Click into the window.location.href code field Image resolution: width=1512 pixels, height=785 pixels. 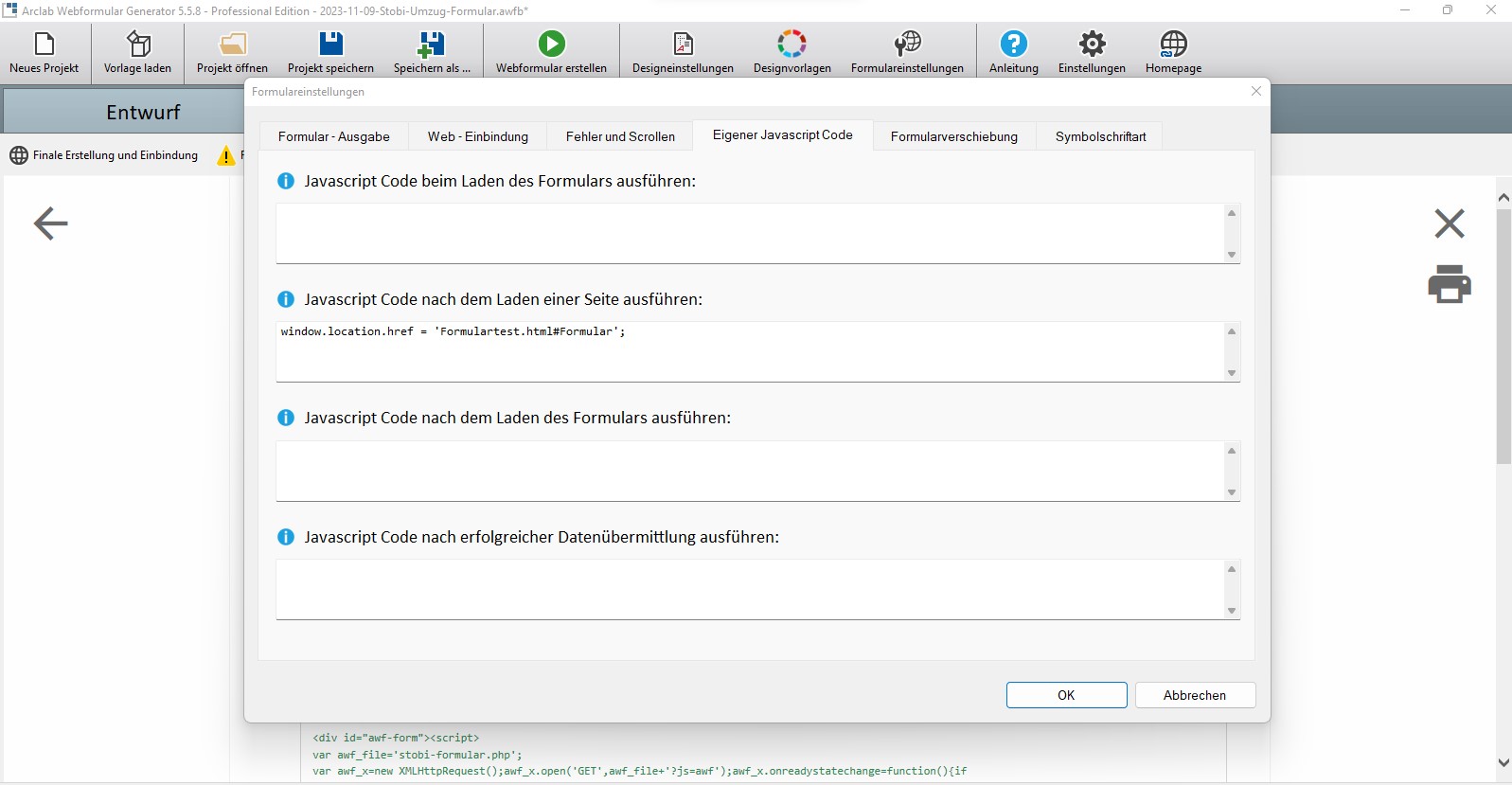[748, 351]
